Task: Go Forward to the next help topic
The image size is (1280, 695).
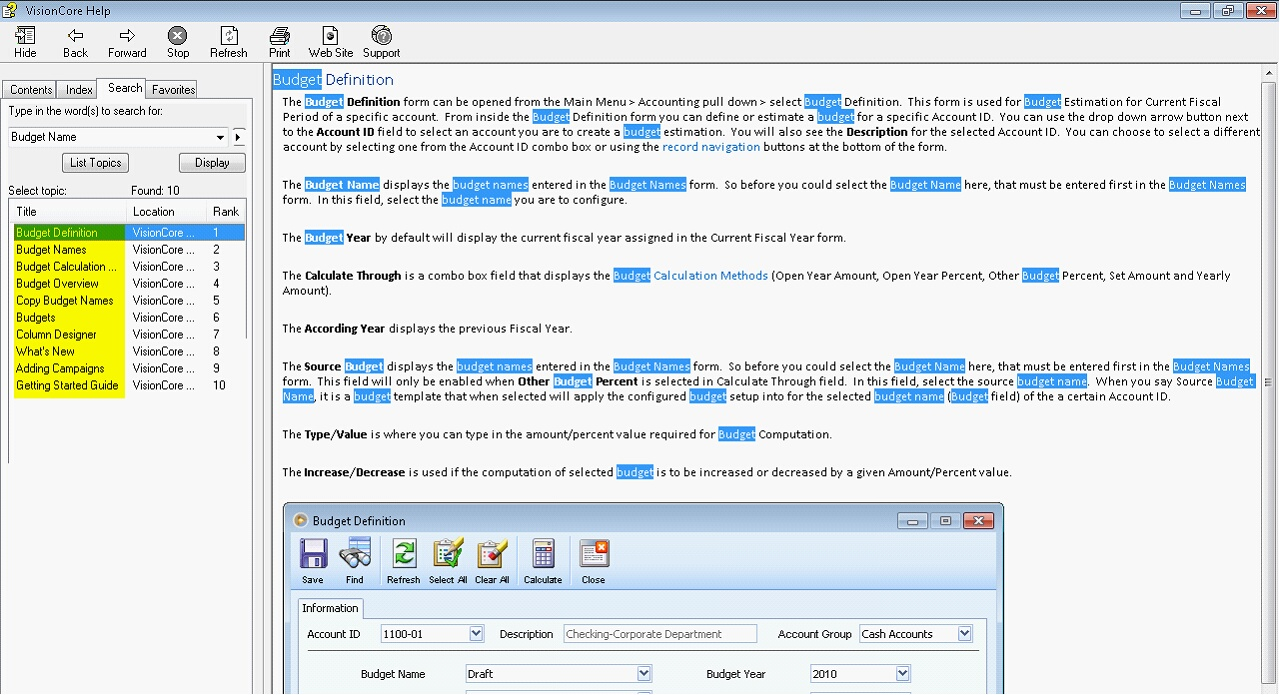Action: [127, 42]
